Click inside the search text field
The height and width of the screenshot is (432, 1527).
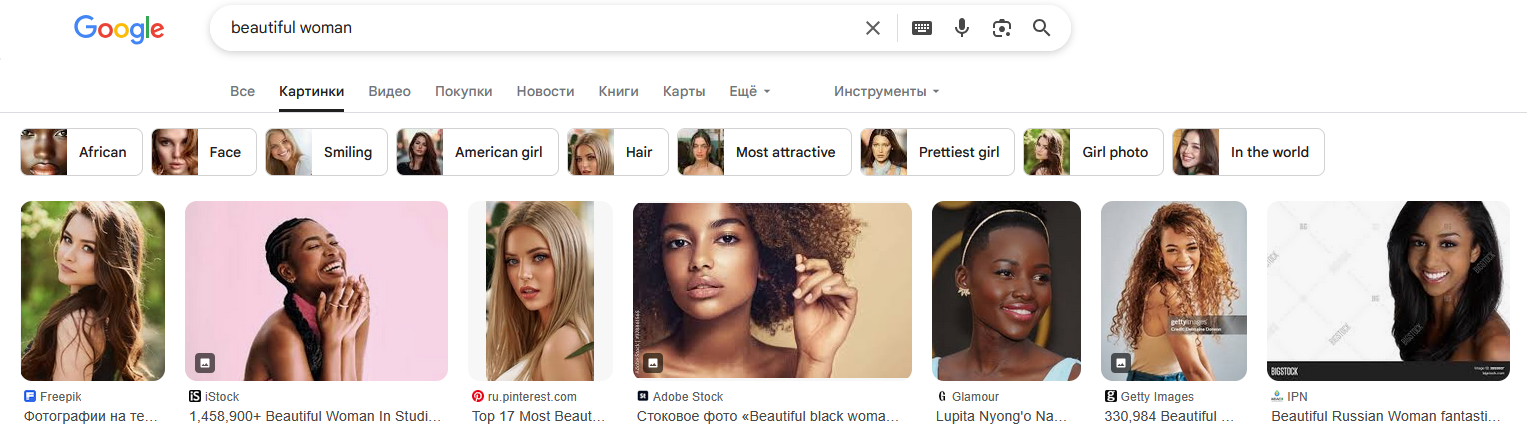pyautogui.click(x=540, y=28)
